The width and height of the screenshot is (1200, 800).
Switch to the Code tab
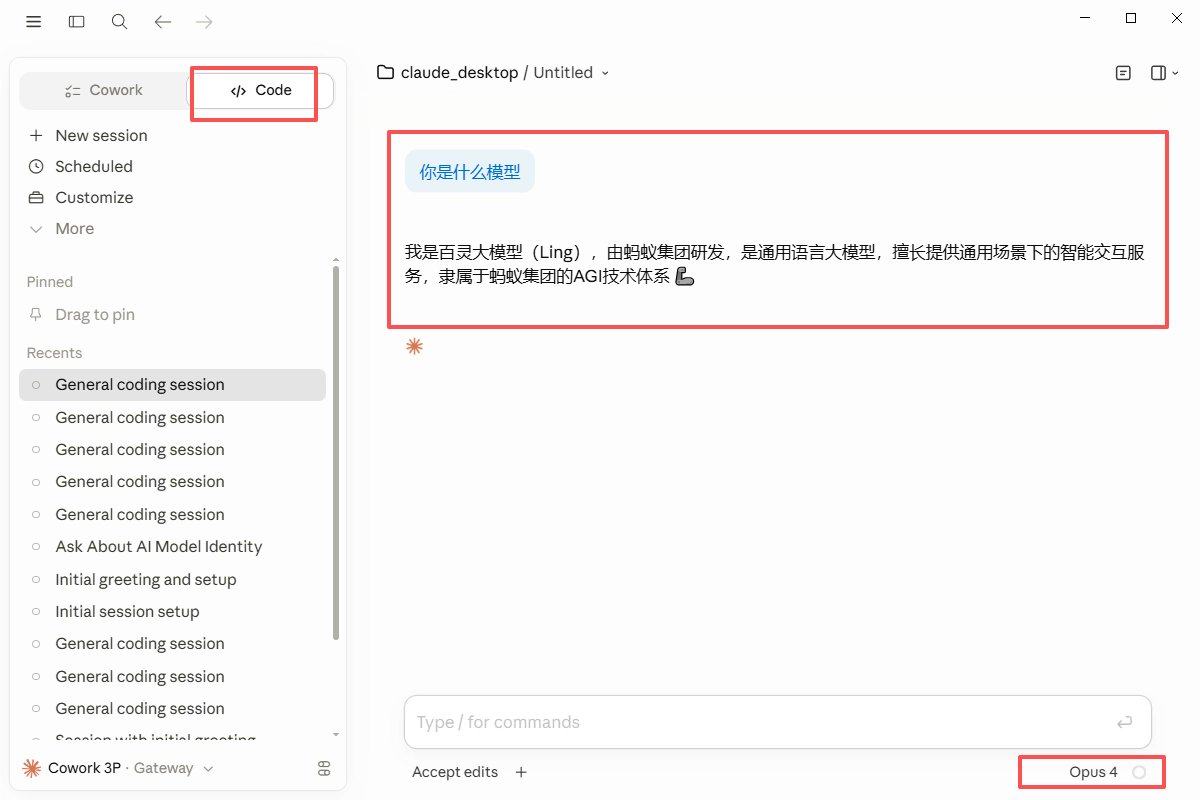point(260,90)
